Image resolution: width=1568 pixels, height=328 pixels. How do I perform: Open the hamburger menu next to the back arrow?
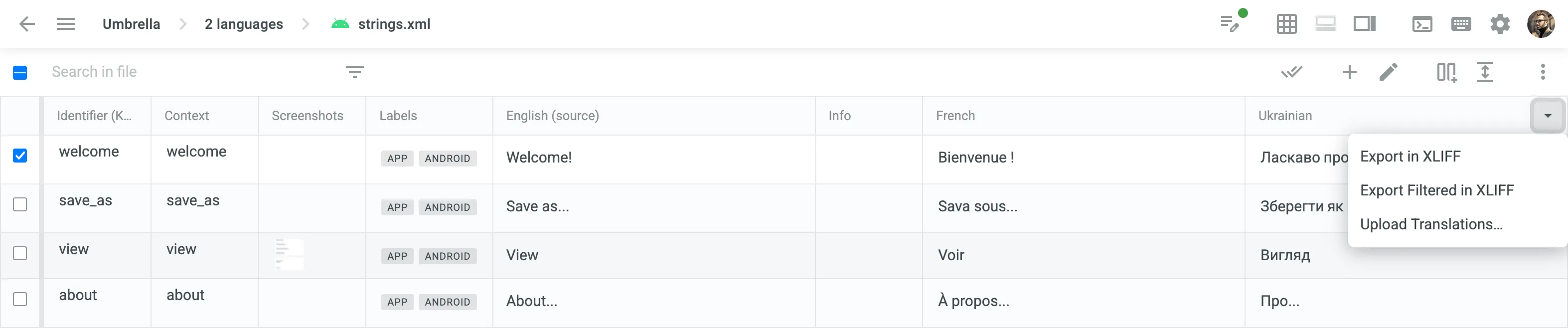(x=66, y=24)
